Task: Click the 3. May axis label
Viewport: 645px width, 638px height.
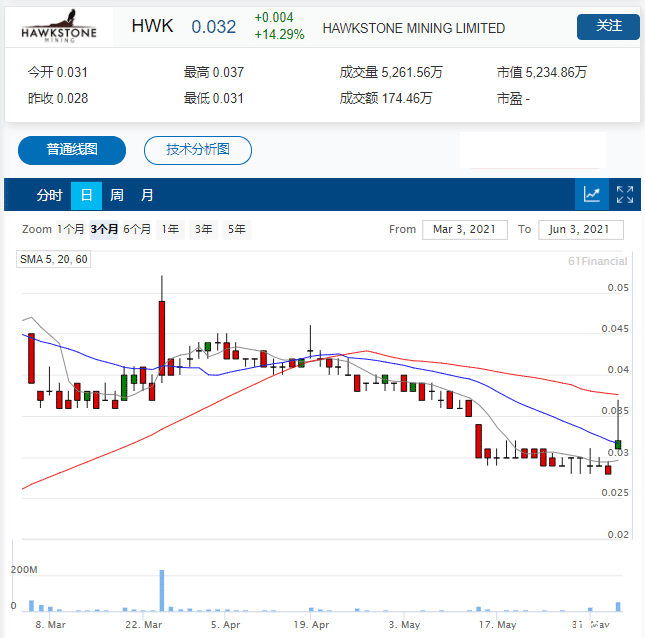Action: coord(404,624)
